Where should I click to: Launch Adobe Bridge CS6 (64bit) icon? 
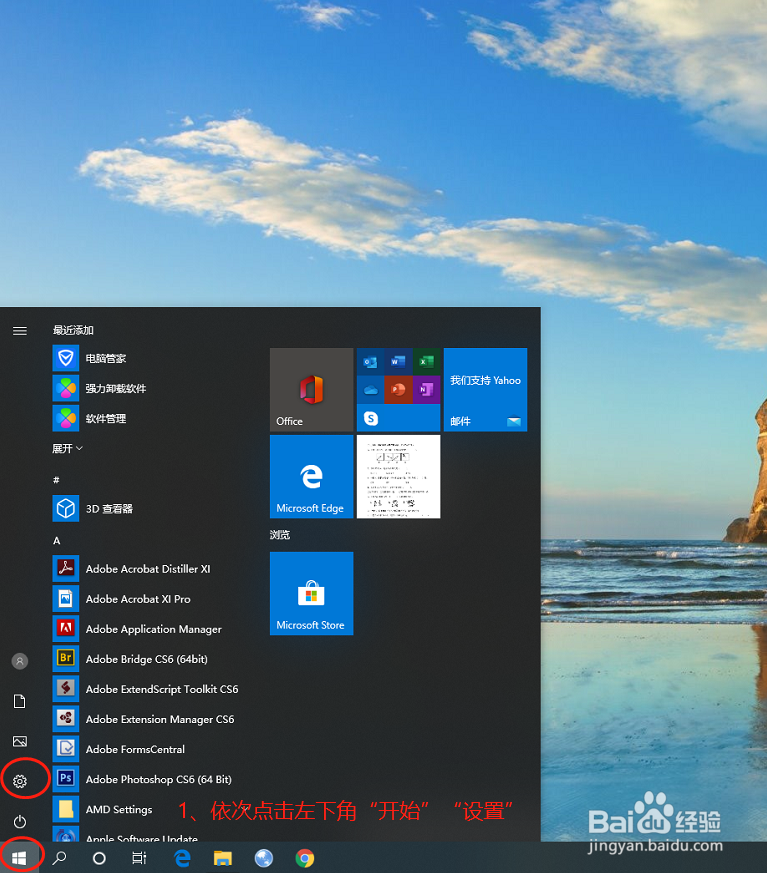pos(66,659)
